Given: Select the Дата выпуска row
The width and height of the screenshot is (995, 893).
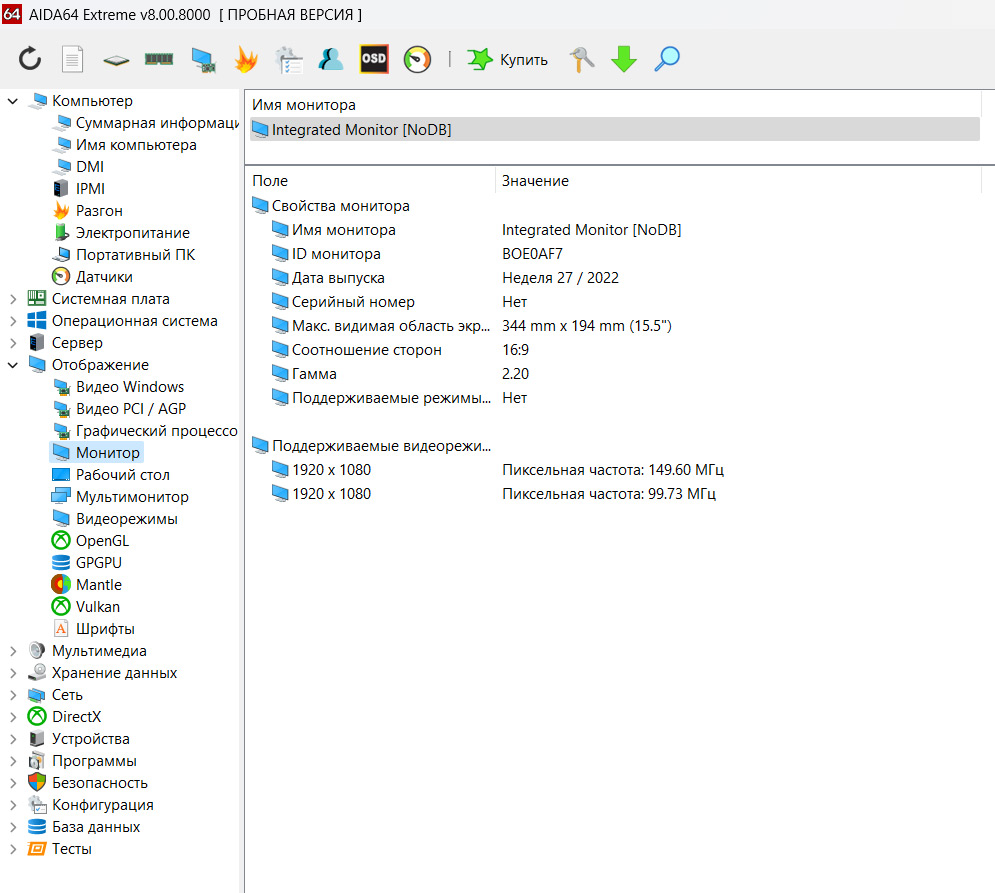Looking at the screenshot, I should coord(614,278).
